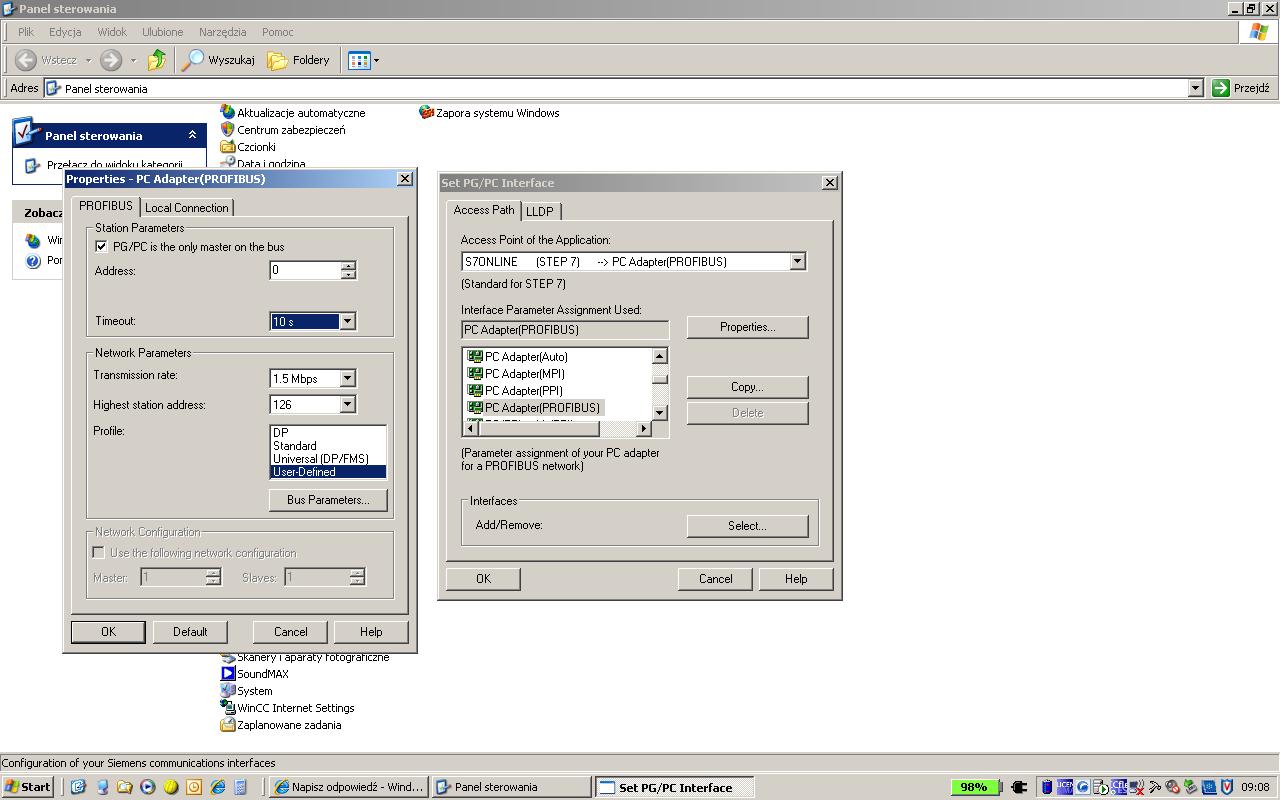
Task: Click the Bus Parameters... button
Action: 328,500
